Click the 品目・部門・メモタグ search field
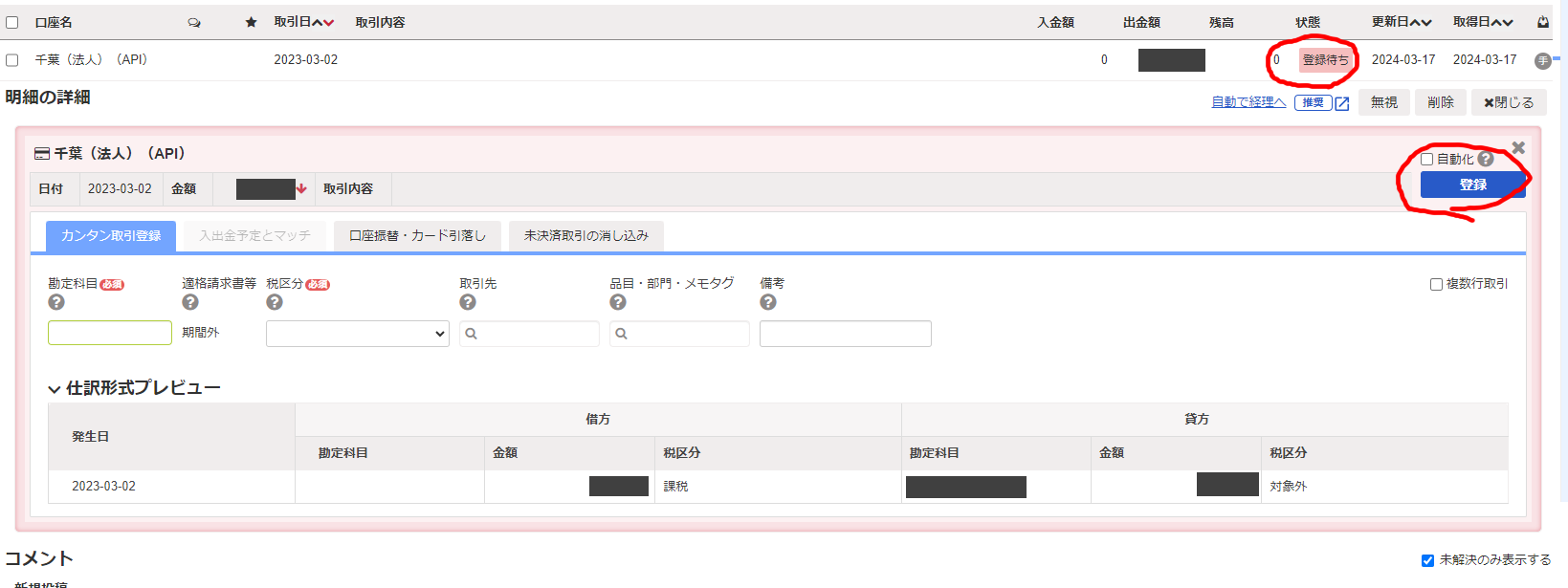Viewport: 1568px width, 588px height. click(679, 334)
